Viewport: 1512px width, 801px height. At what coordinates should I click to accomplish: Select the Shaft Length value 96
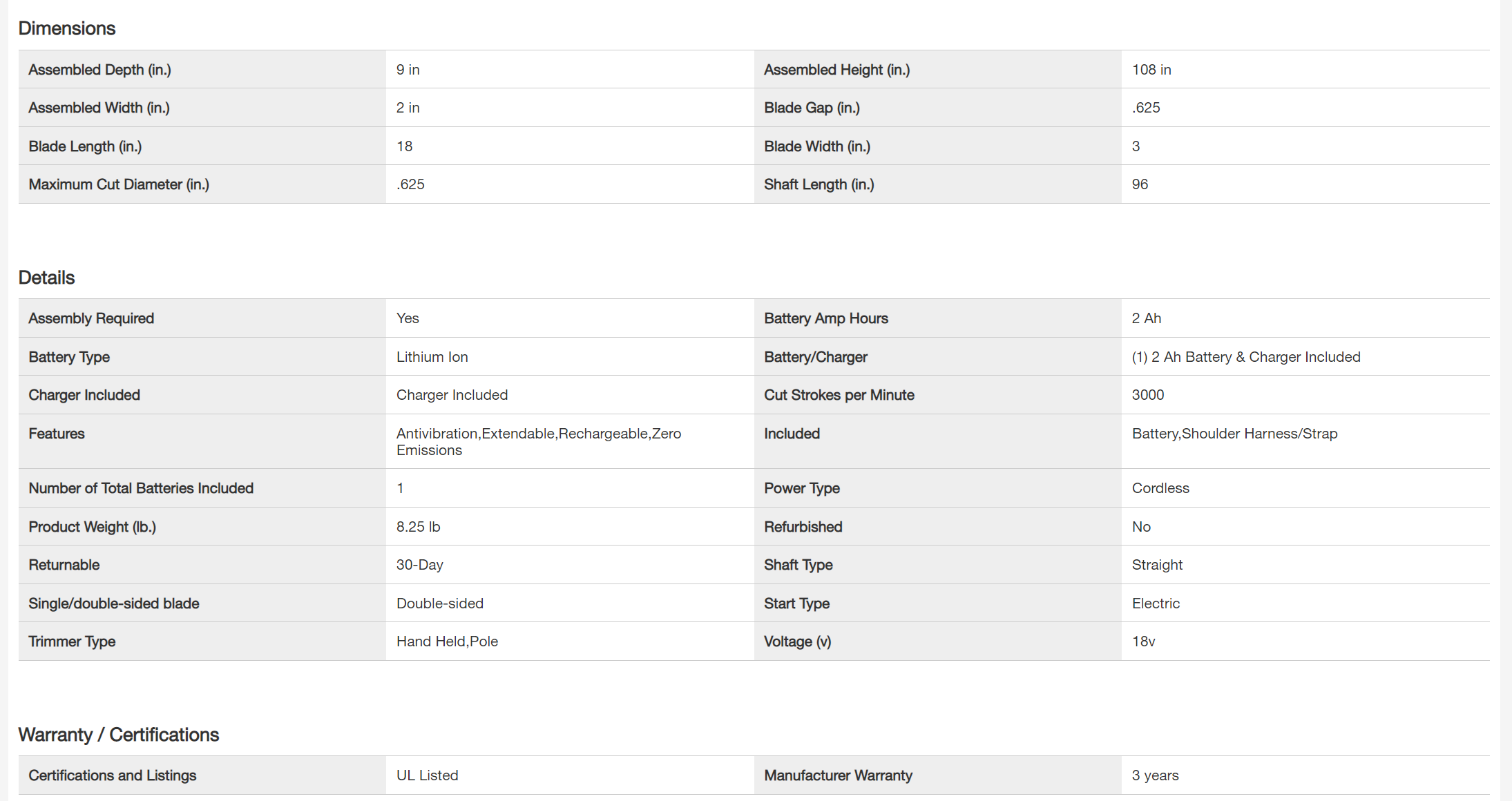[1140, 184]
